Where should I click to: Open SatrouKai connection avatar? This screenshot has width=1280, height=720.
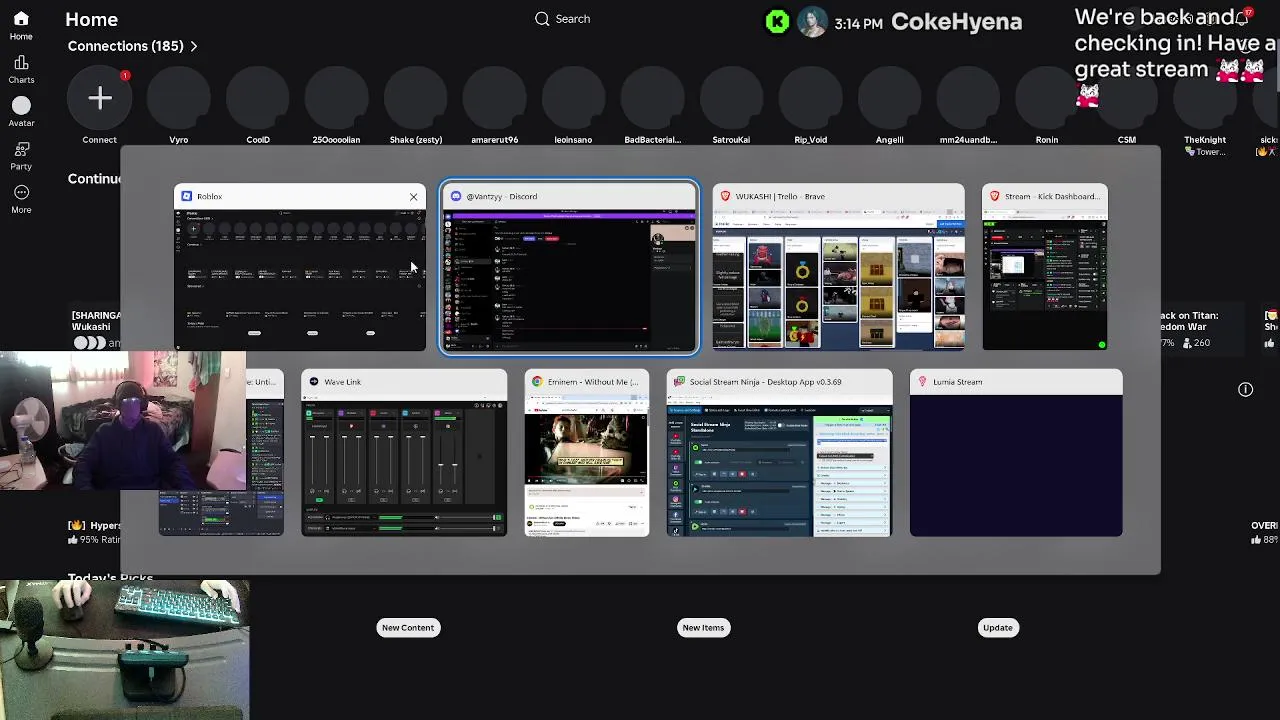coord(731,98)
